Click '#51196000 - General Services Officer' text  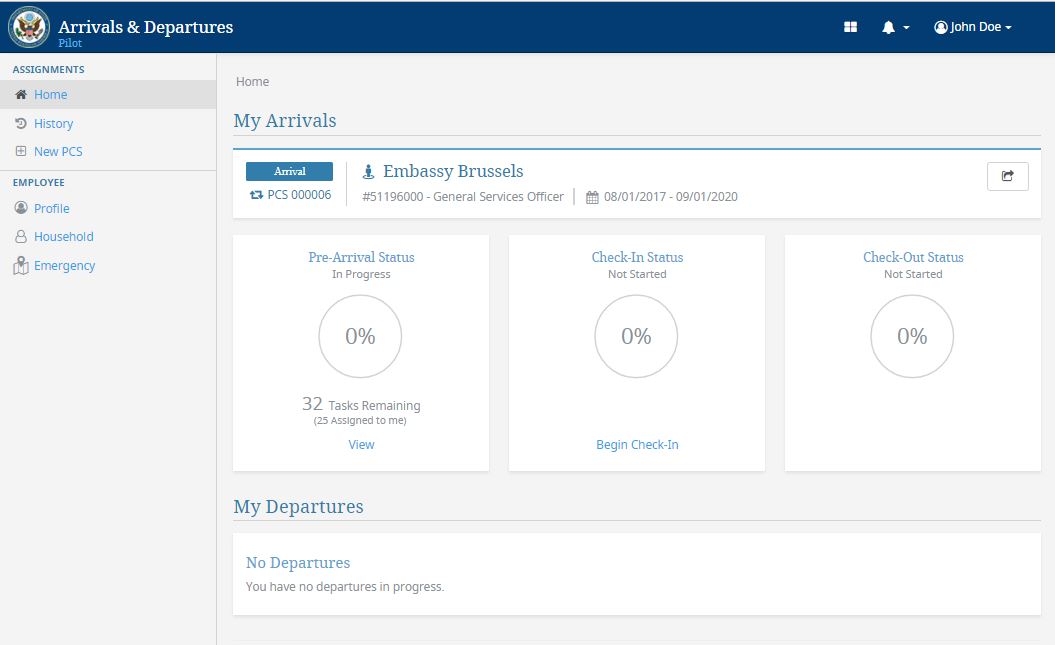(463, 197)
